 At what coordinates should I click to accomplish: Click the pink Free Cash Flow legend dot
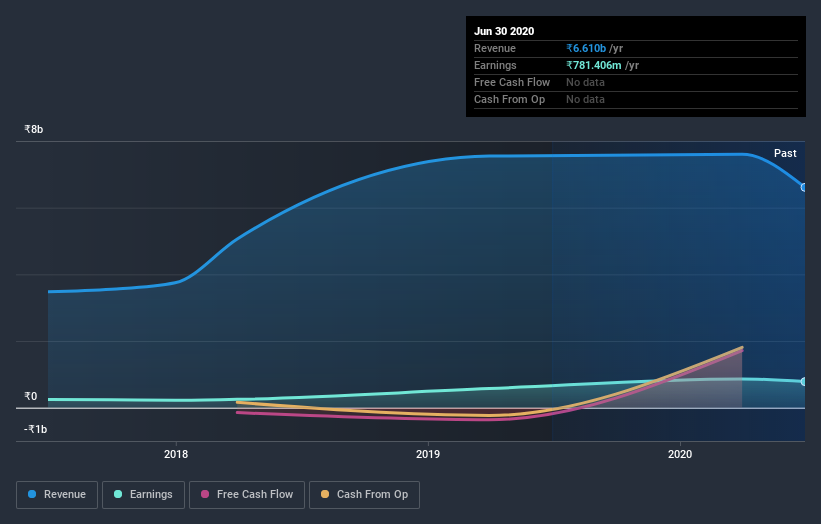click(205, 494)
